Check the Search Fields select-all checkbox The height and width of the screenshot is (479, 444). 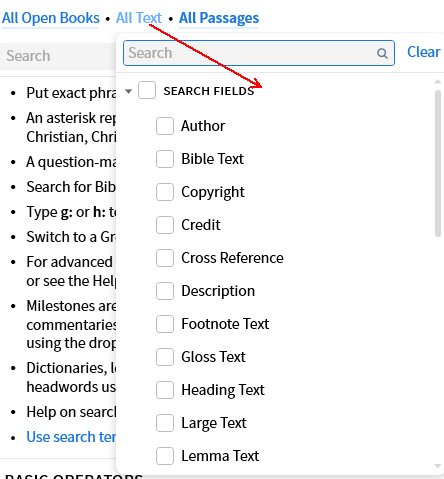click(147, 90)
